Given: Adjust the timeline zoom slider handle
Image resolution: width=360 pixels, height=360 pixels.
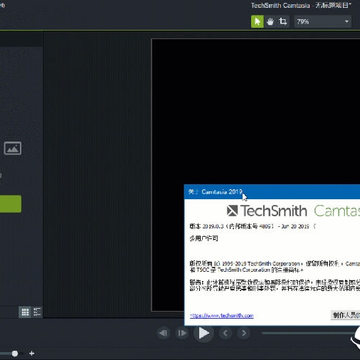Looking at the screenshot, I should [x=15, y=354].
